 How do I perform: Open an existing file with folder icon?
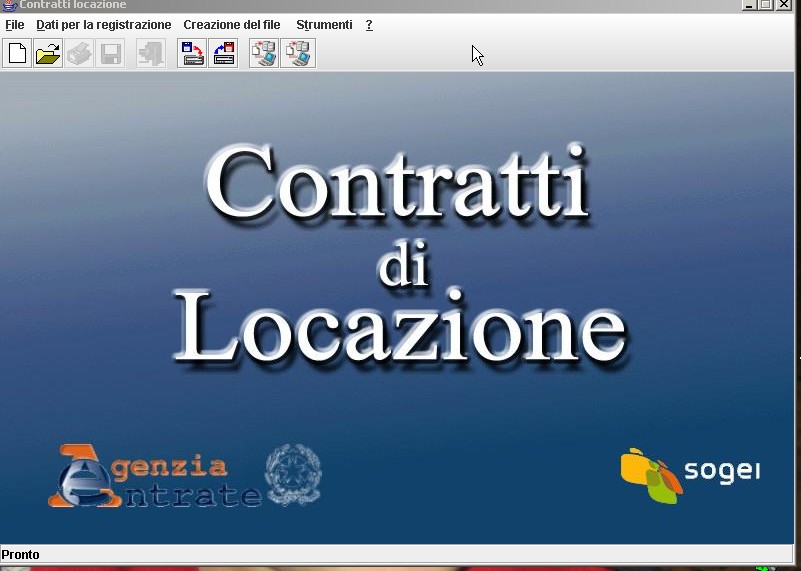(48, 53)
